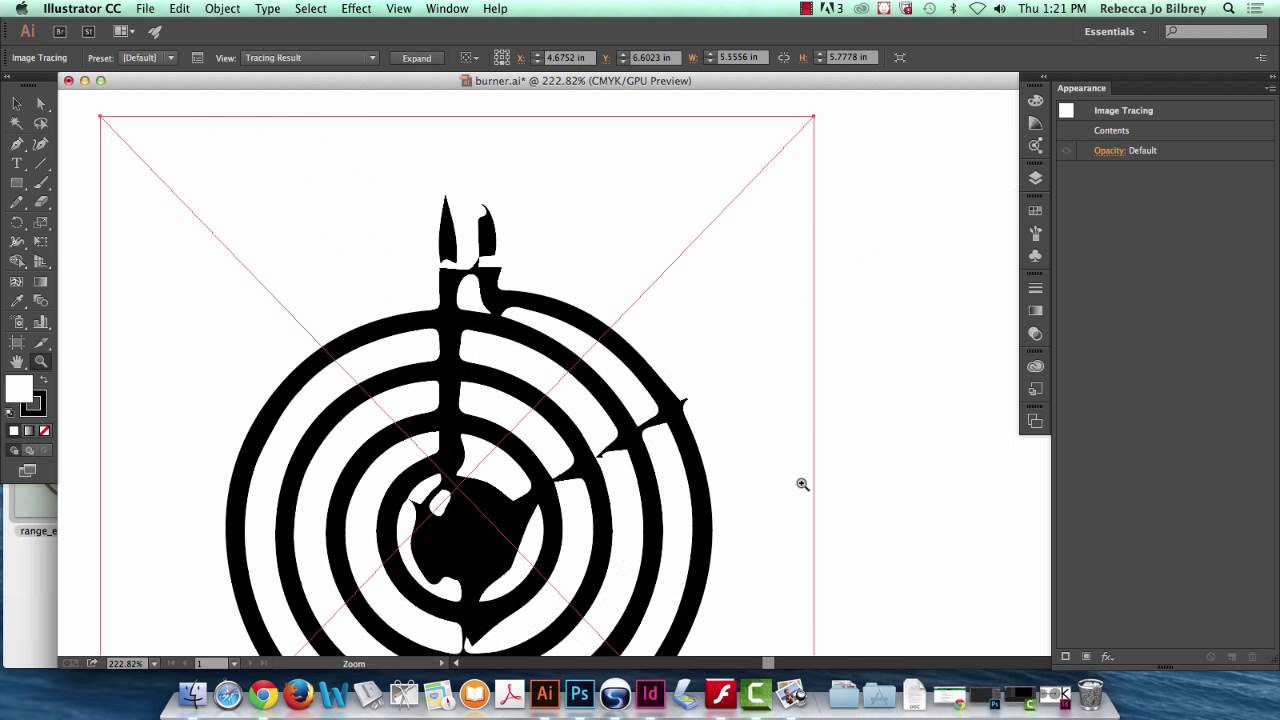Open the Object menu
The image size is (1280, 720).
222,8
